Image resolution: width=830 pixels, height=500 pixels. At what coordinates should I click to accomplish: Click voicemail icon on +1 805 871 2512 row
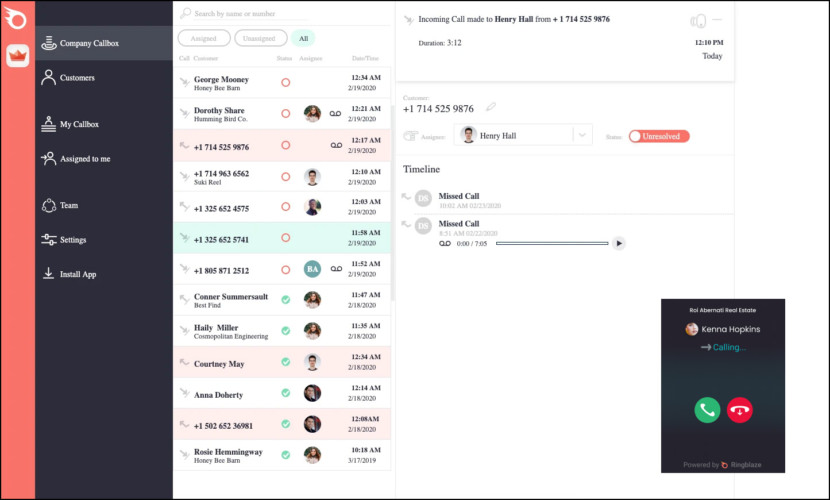[336, 269]
